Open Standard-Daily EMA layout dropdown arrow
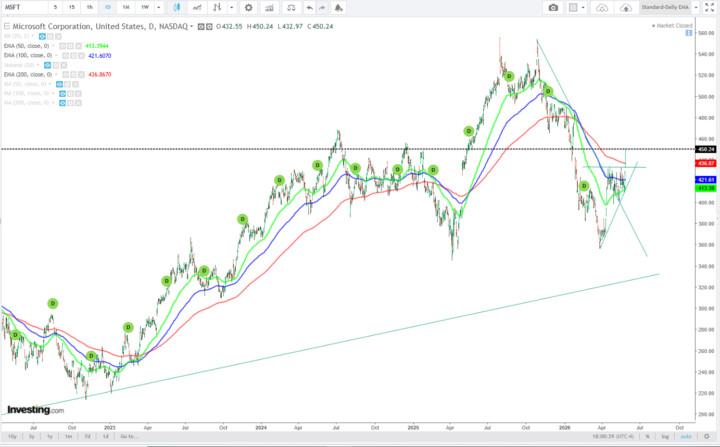Viewport: 720px width, 447px height. pyautogui.click(x=696, y=7)
